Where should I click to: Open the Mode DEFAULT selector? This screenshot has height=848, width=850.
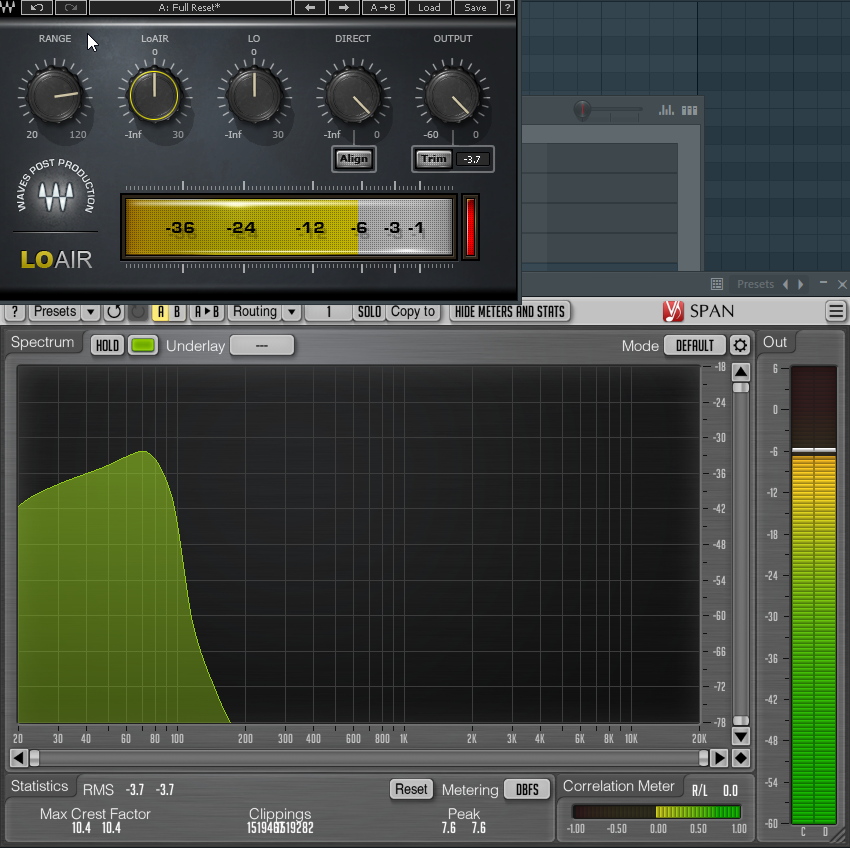tap(694, 345)
